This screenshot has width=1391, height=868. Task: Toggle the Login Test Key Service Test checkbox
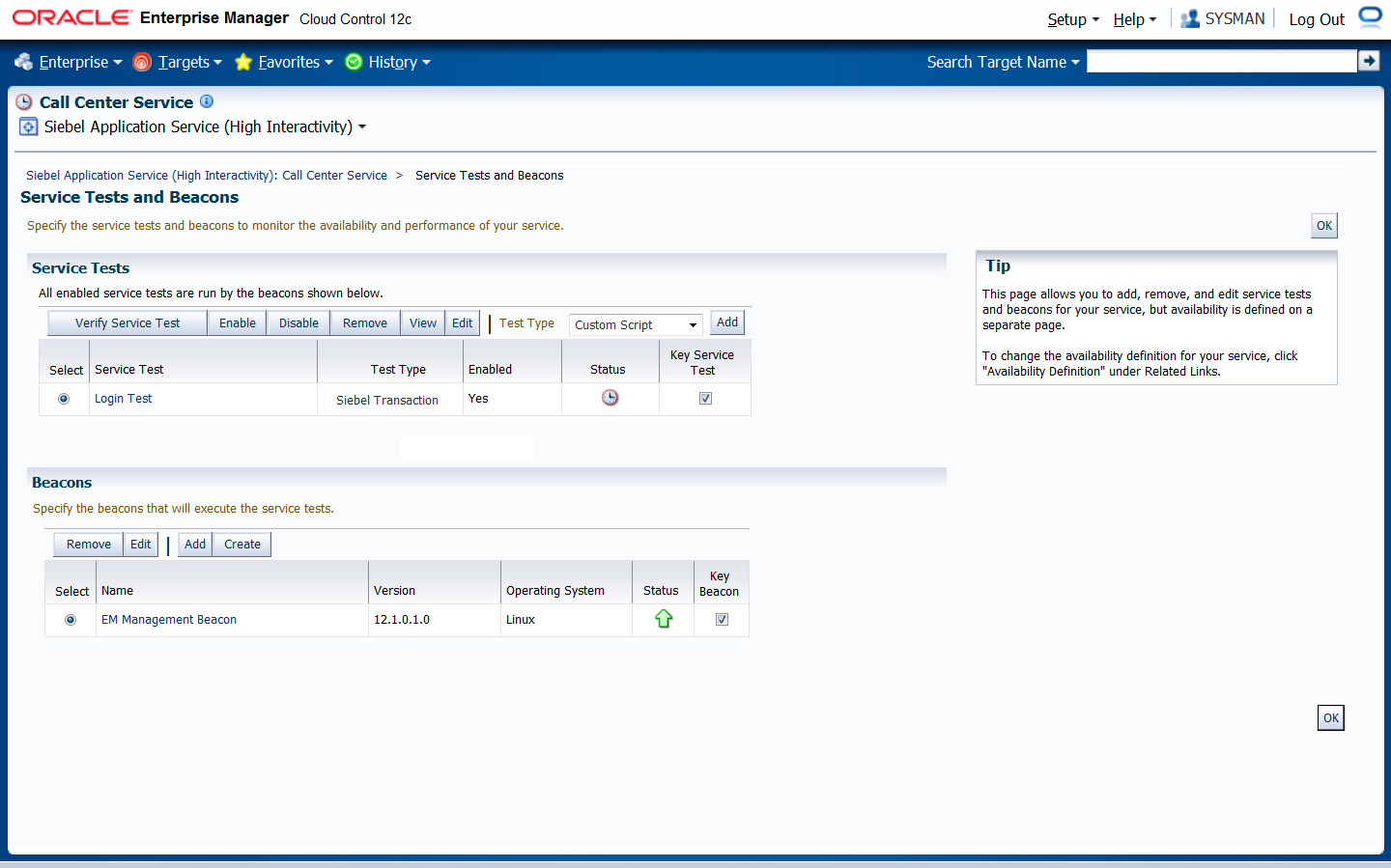pos(706,399)
